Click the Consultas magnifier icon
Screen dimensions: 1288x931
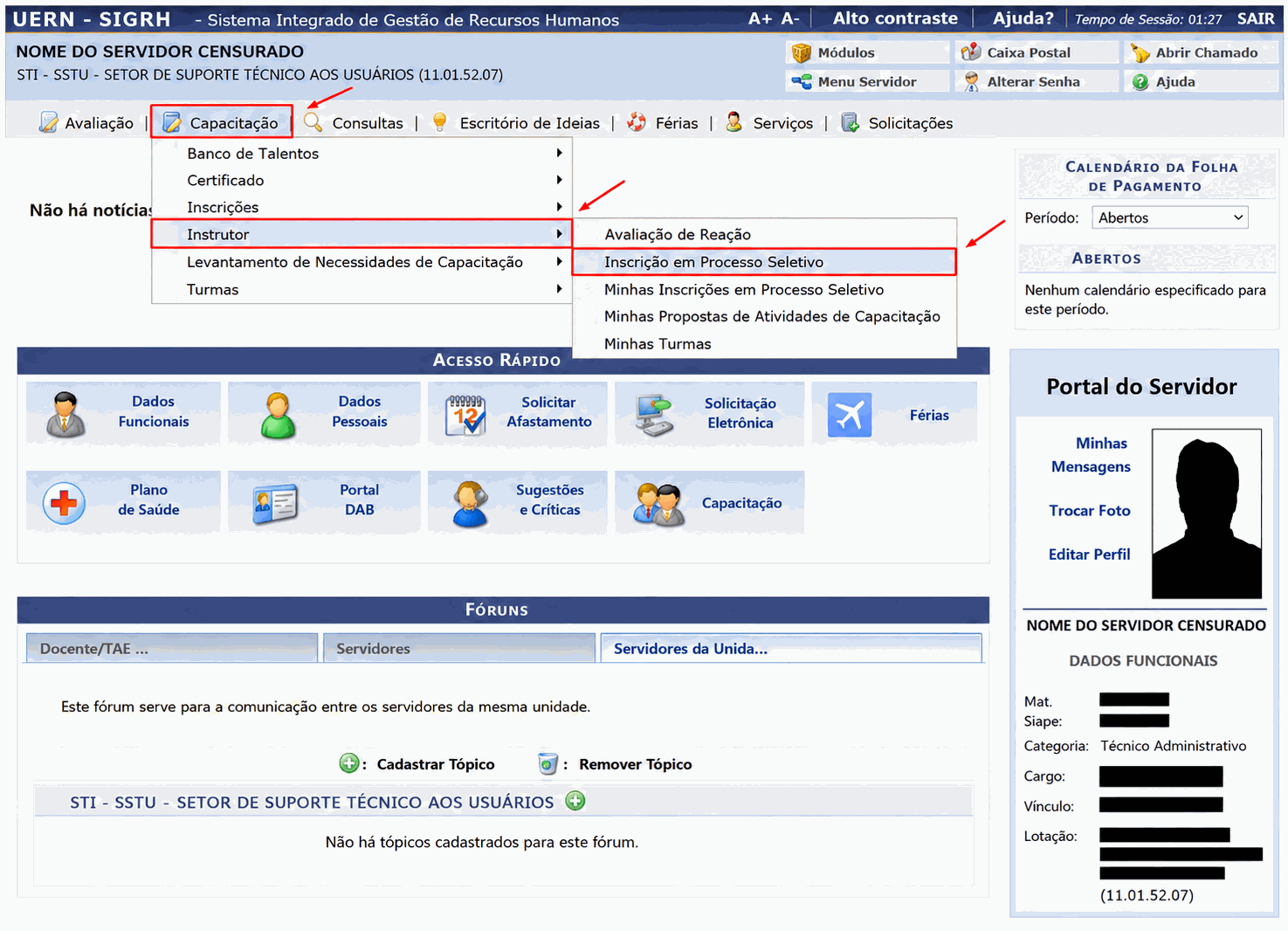tap(313, 122)
